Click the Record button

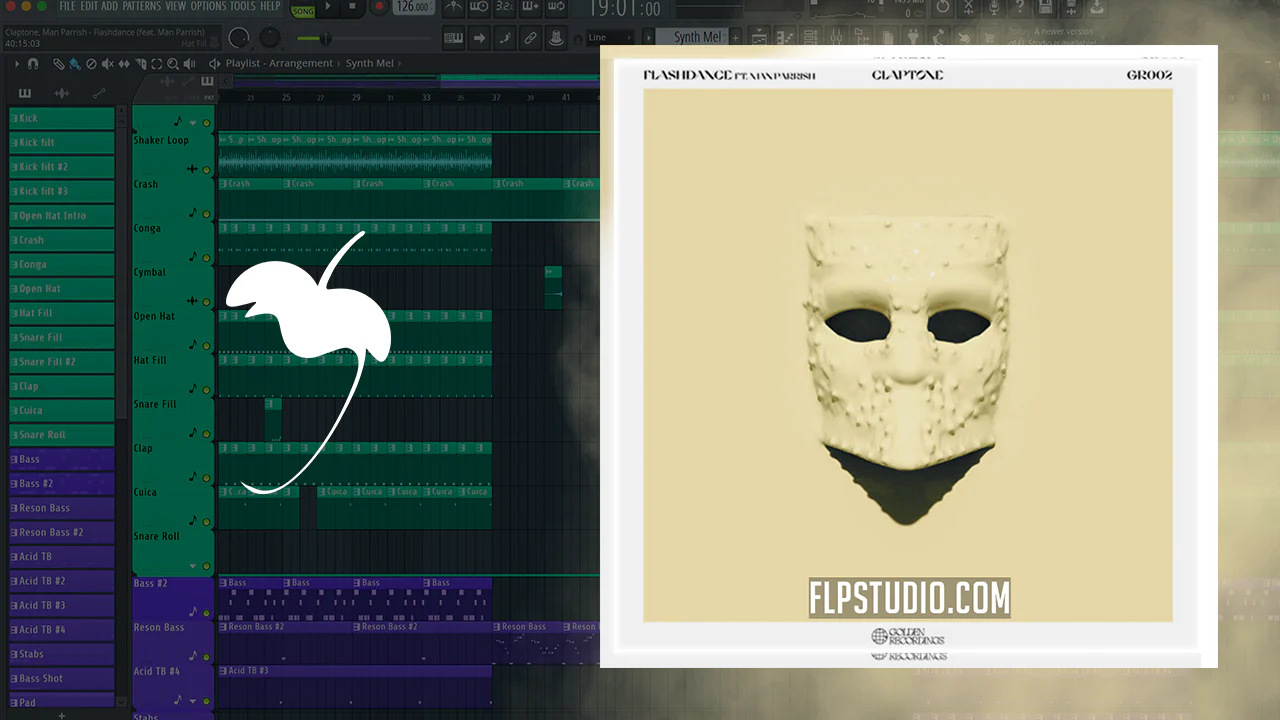(x=379, y=8)
